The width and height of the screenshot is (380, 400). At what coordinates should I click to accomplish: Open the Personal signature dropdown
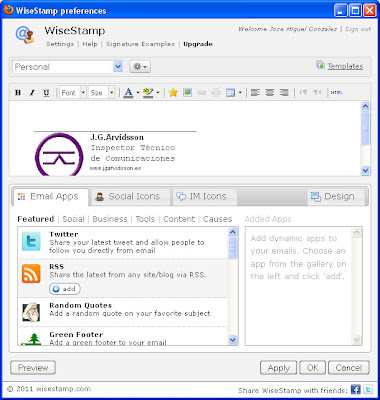pos(68,67)
